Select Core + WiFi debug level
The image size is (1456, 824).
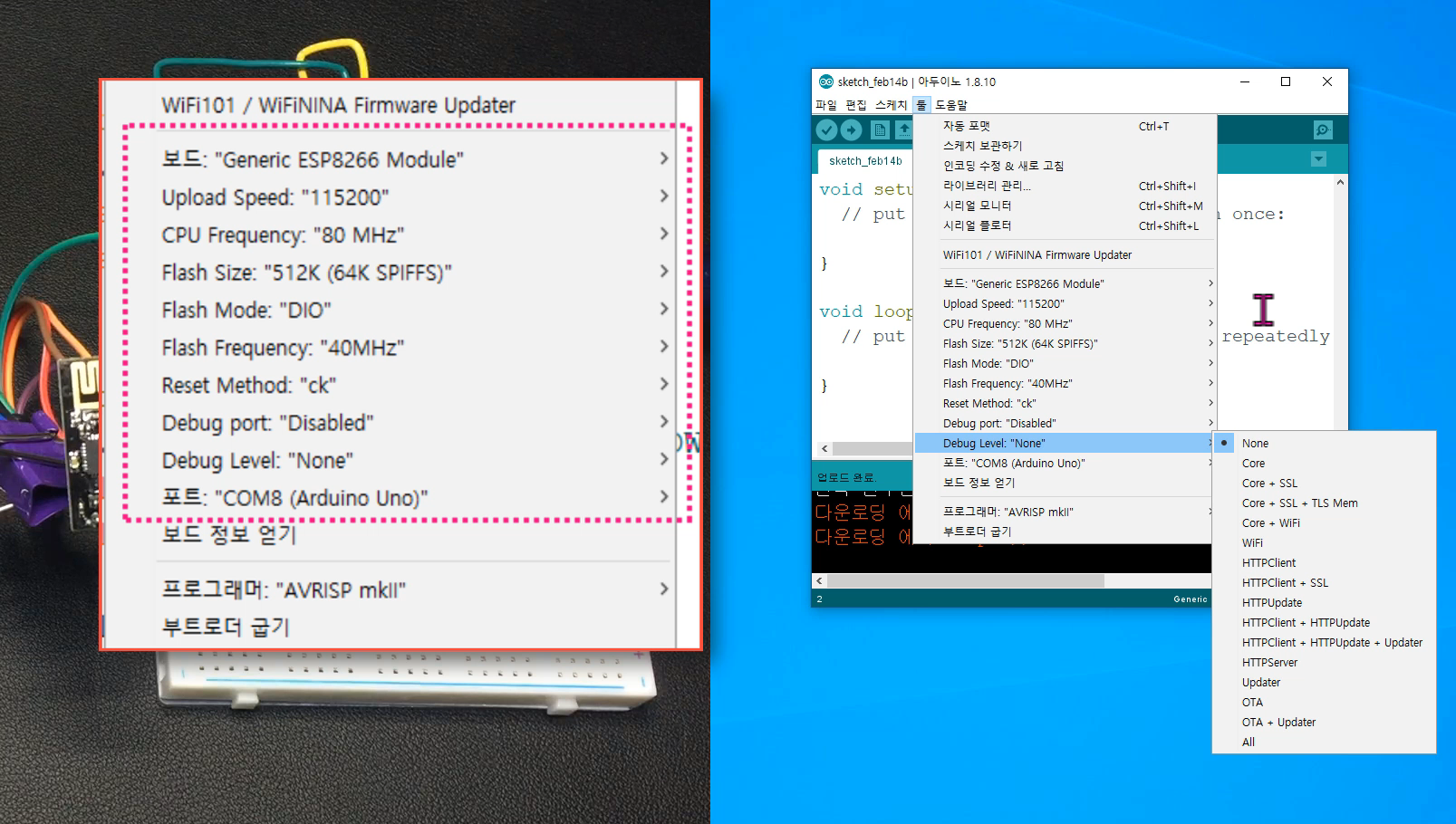pos(1324,522)
